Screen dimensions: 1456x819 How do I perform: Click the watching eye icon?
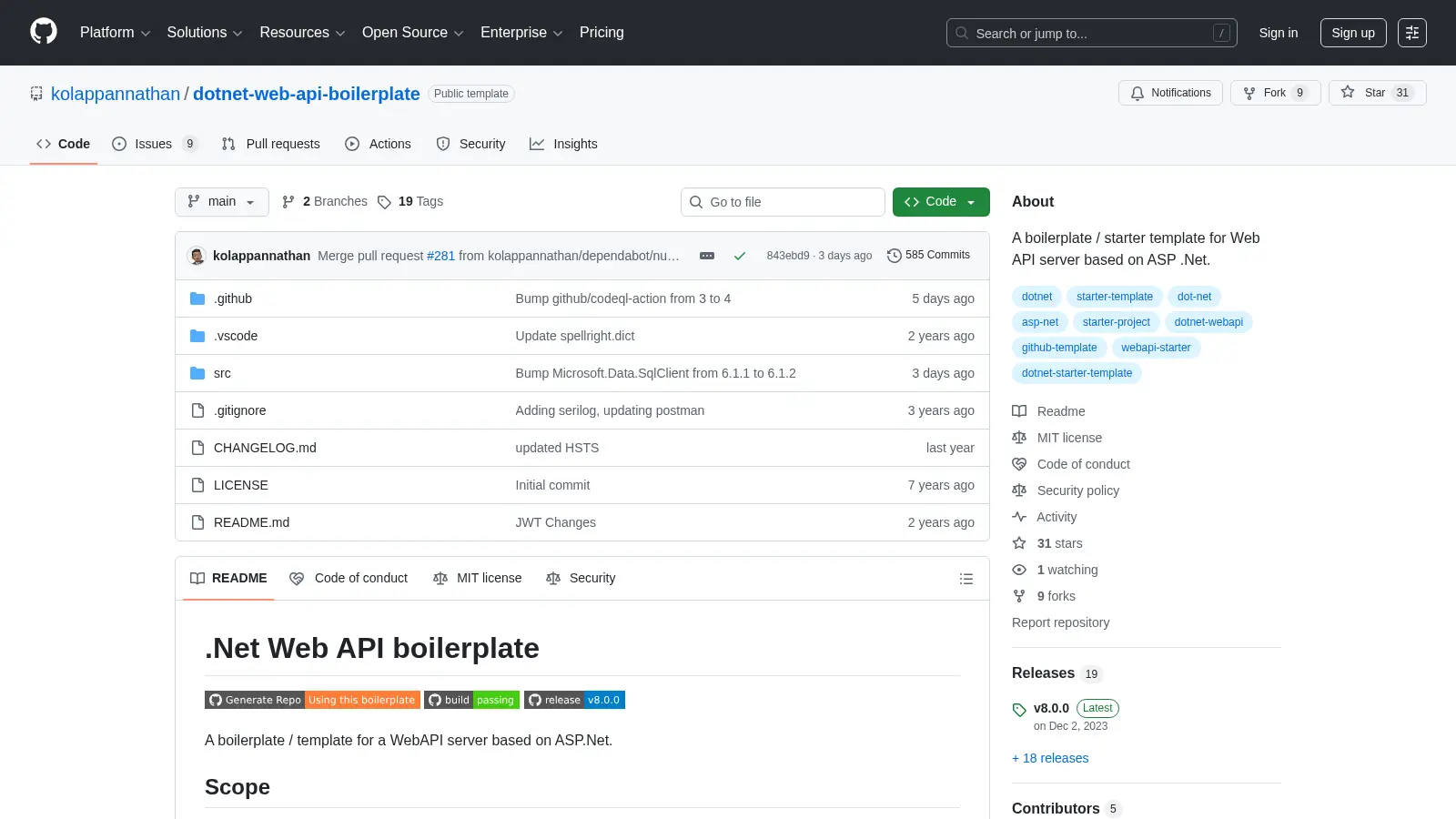[1019, 570]
